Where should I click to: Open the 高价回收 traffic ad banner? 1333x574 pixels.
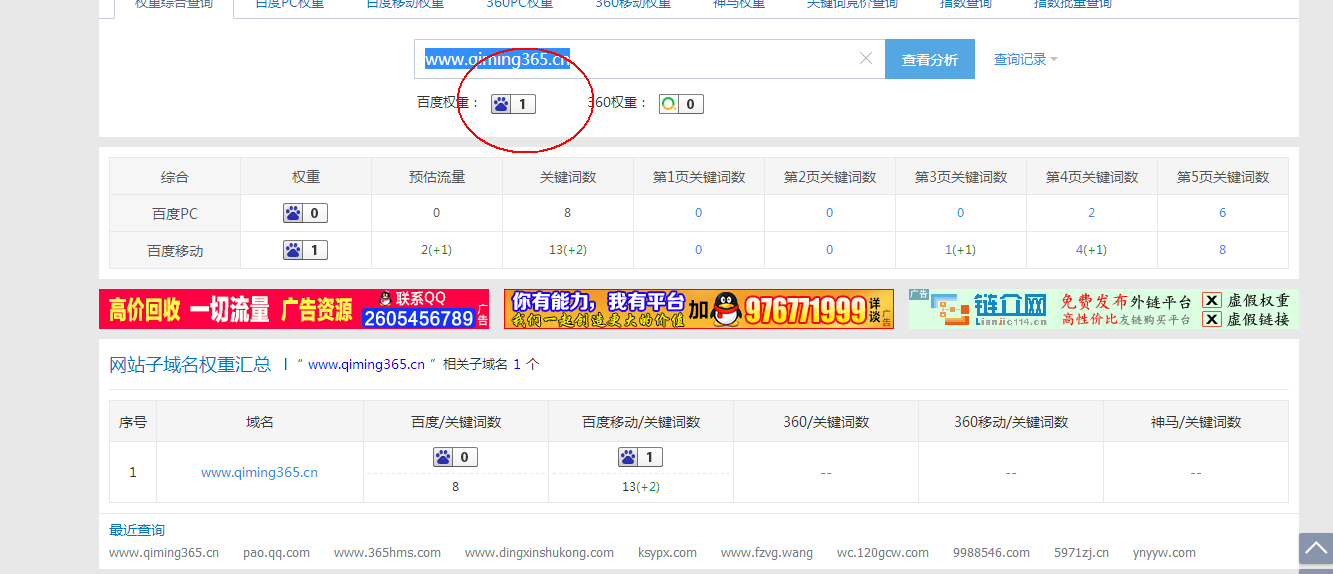click(294, 309)
